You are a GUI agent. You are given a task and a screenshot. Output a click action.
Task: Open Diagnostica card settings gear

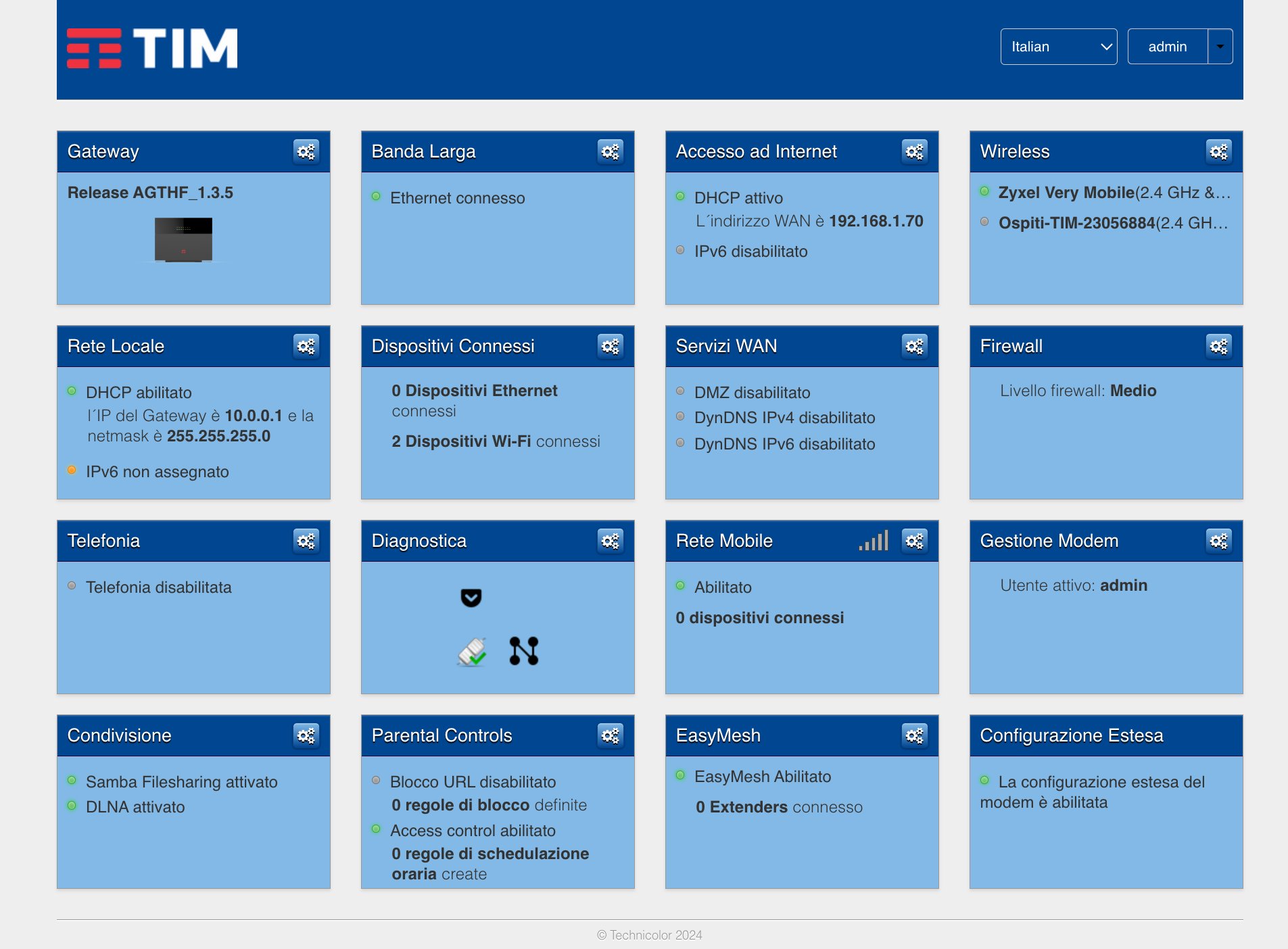click(x=611, y=541)
